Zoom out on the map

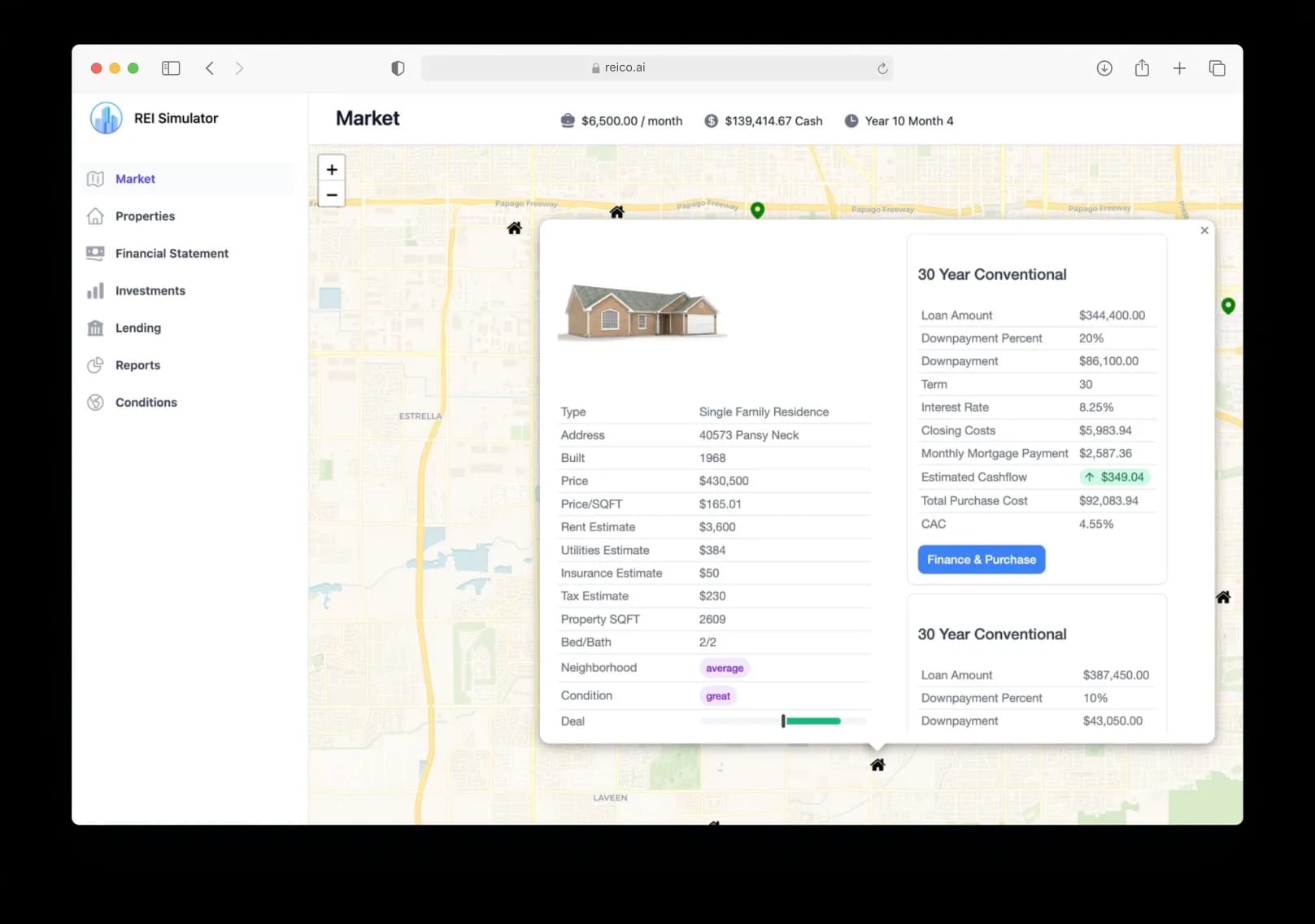(332, 195)
